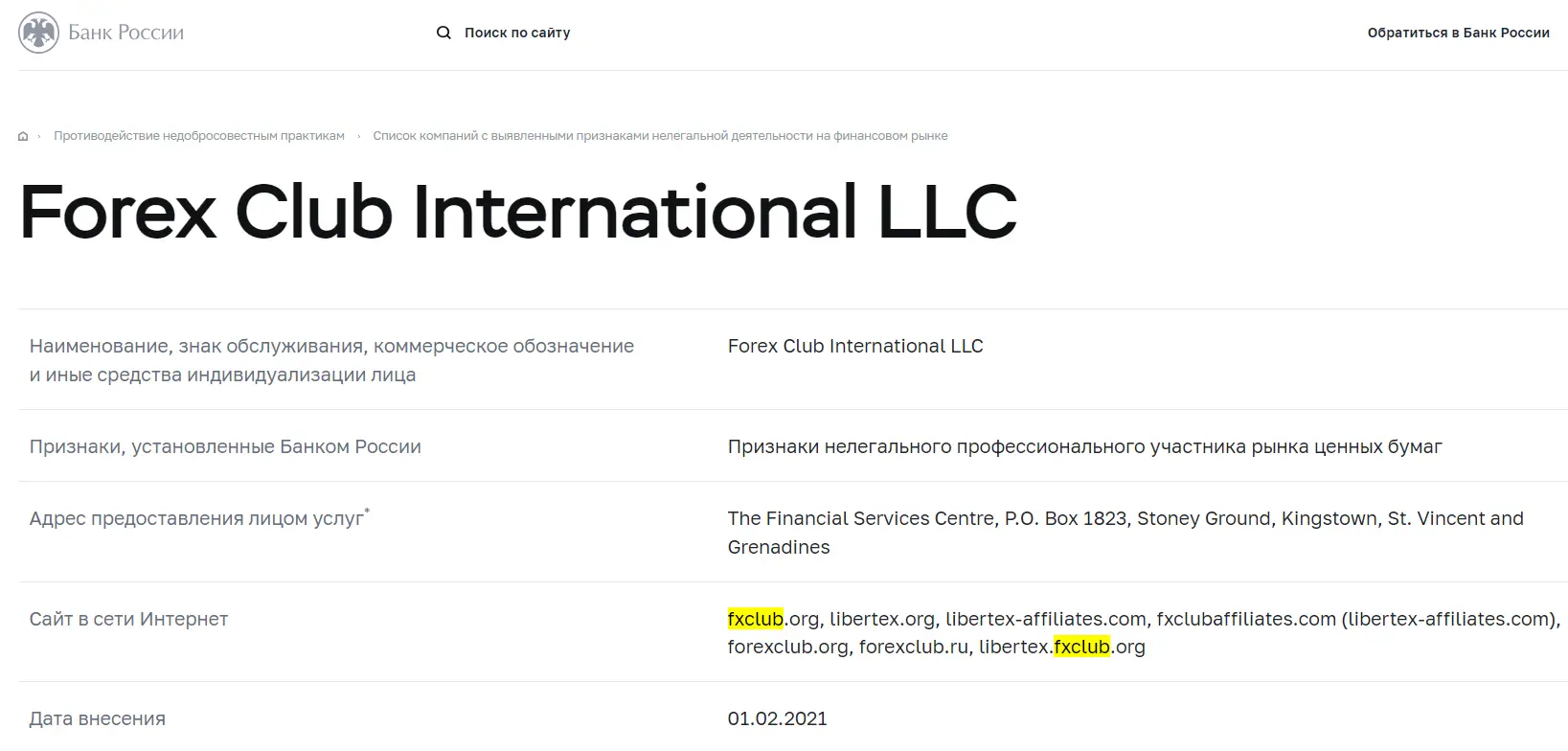This screenshot has width=1568, height=751.
Task: Click the magnifier search icon
Action: (443, 32)
